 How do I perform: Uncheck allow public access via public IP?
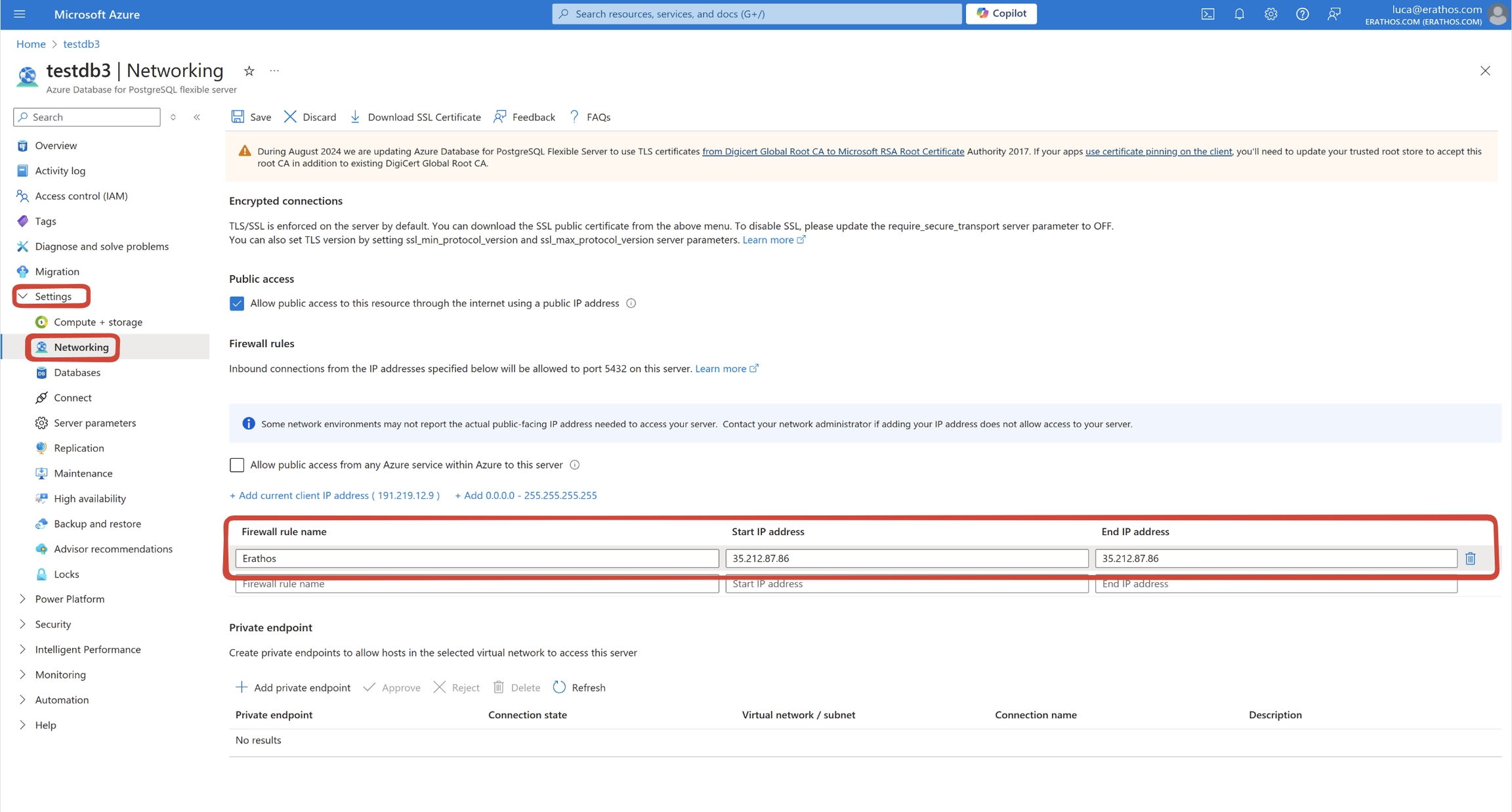click(x=237, y=303)
